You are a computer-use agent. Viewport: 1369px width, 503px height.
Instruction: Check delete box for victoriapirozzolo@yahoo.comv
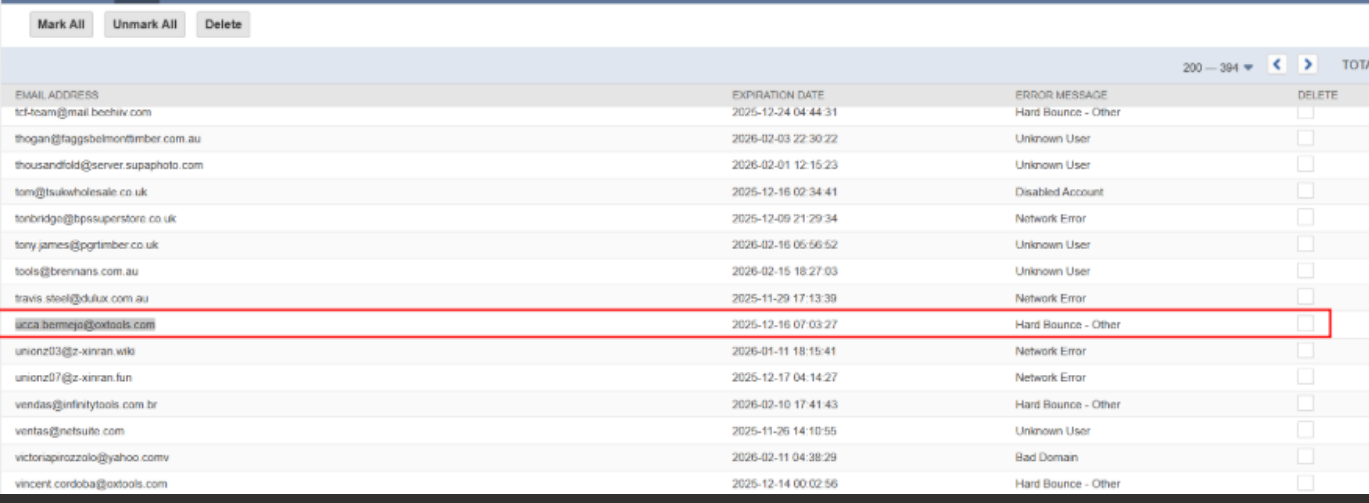pyautogui.click(x=1305, y=456)
